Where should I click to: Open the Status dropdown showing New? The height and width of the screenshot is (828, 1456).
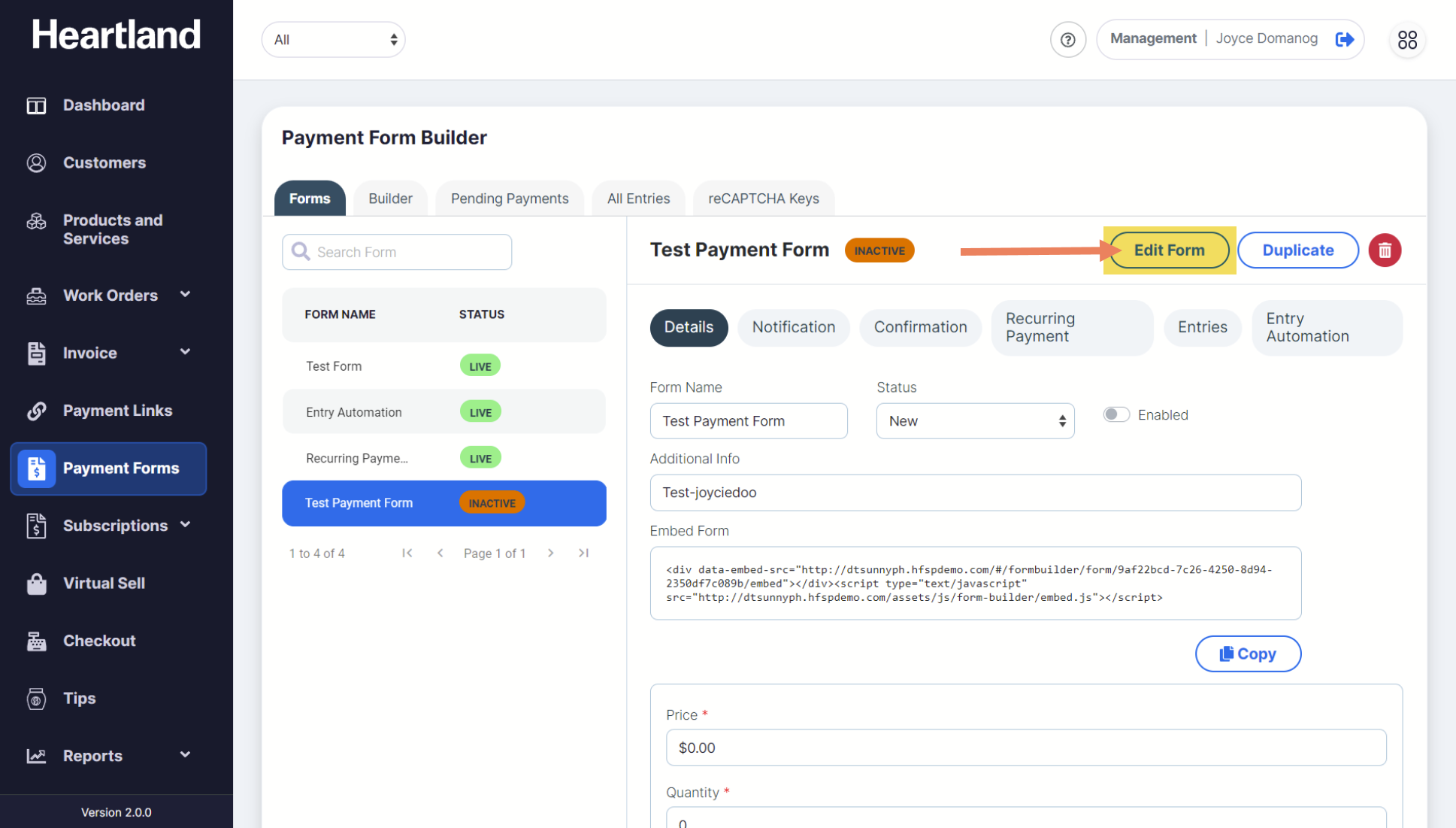coord(975,421)
